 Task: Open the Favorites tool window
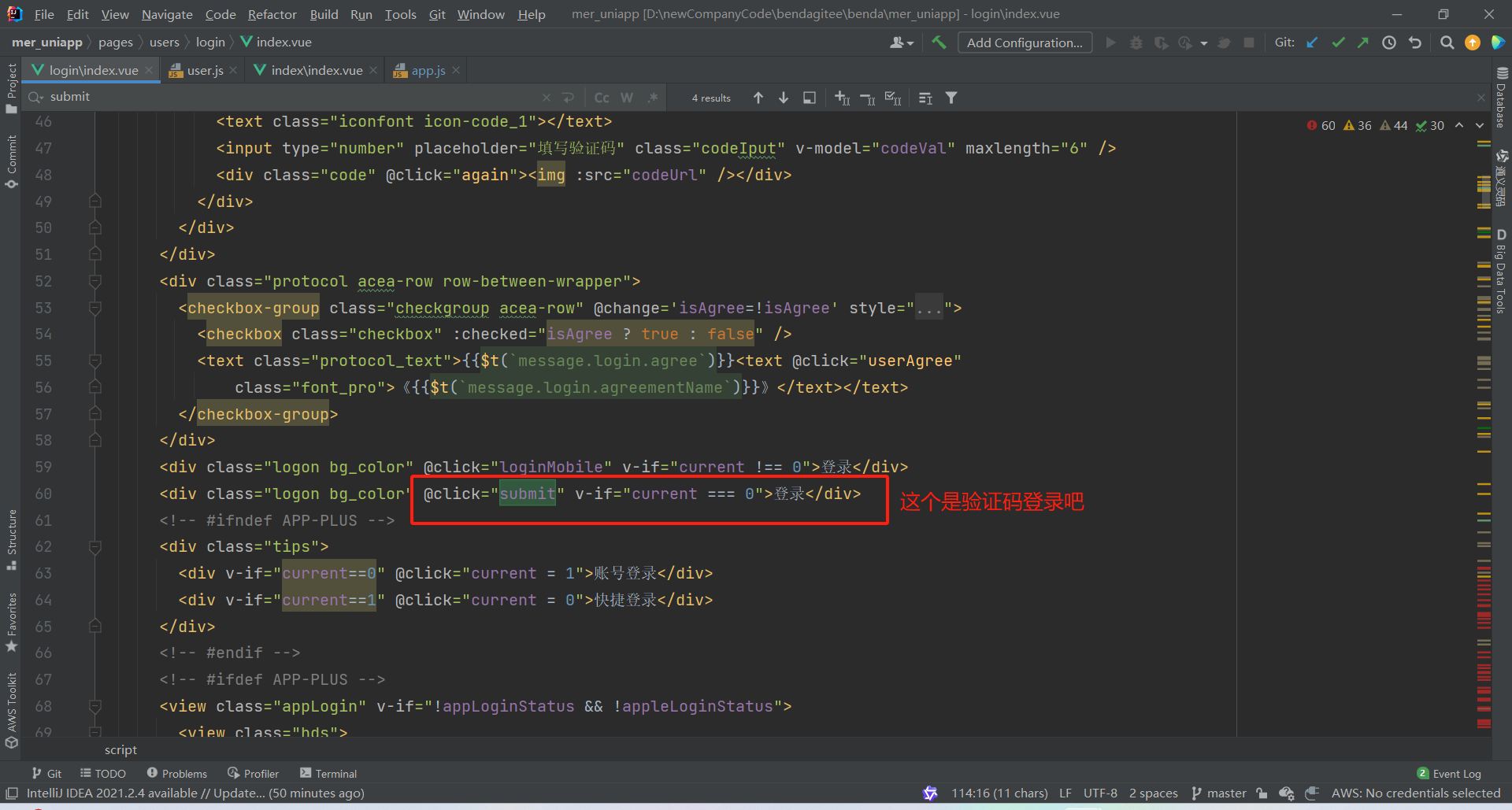click(x=11, y=622)
